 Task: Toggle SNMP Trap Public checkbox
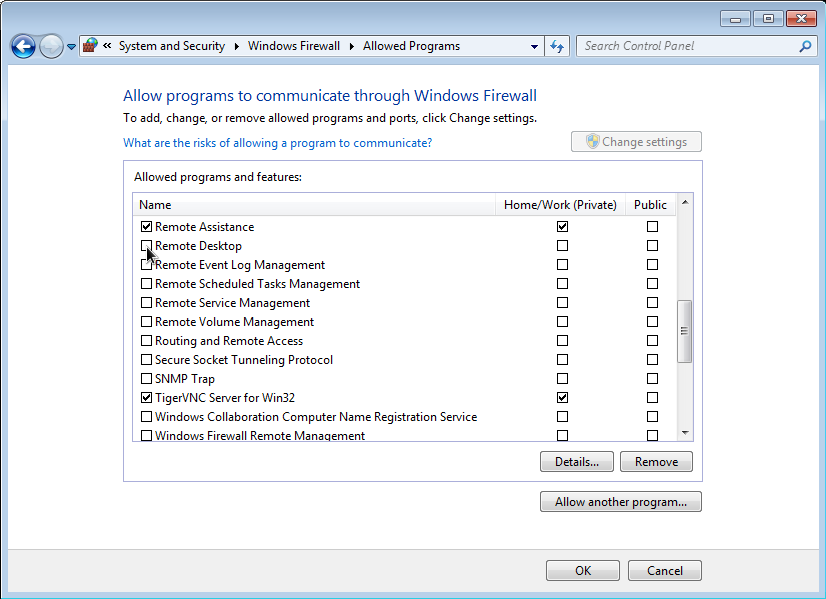(653, 378)
